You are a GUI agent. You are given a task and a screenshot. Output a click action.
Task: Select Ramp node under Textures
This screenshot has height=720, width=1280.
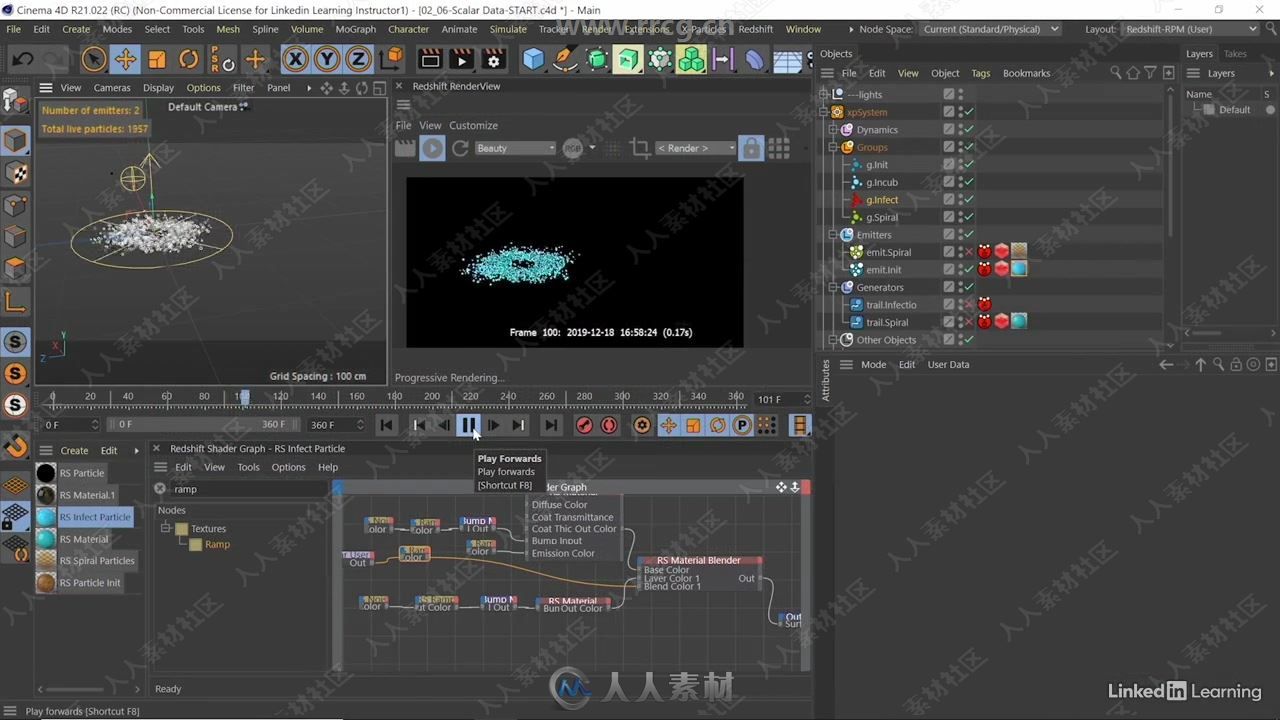pyautogui.click(x=217, y=544)
